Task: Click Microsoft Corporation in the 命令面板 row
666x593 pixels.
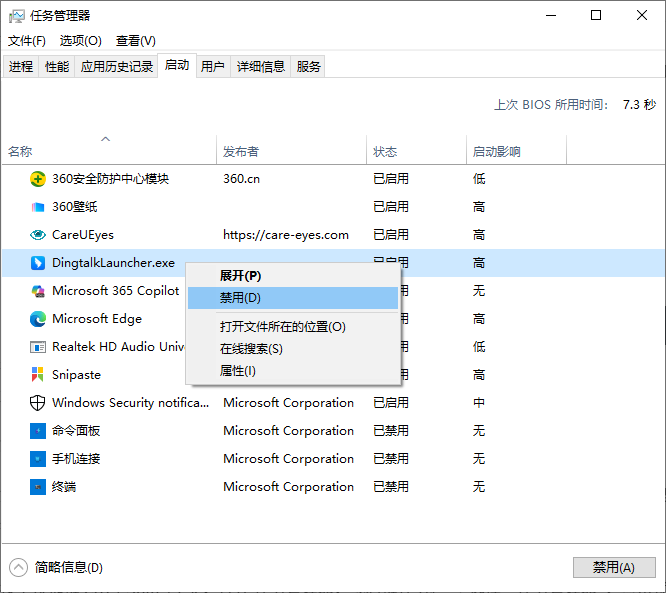Action: tap(289, 431)
